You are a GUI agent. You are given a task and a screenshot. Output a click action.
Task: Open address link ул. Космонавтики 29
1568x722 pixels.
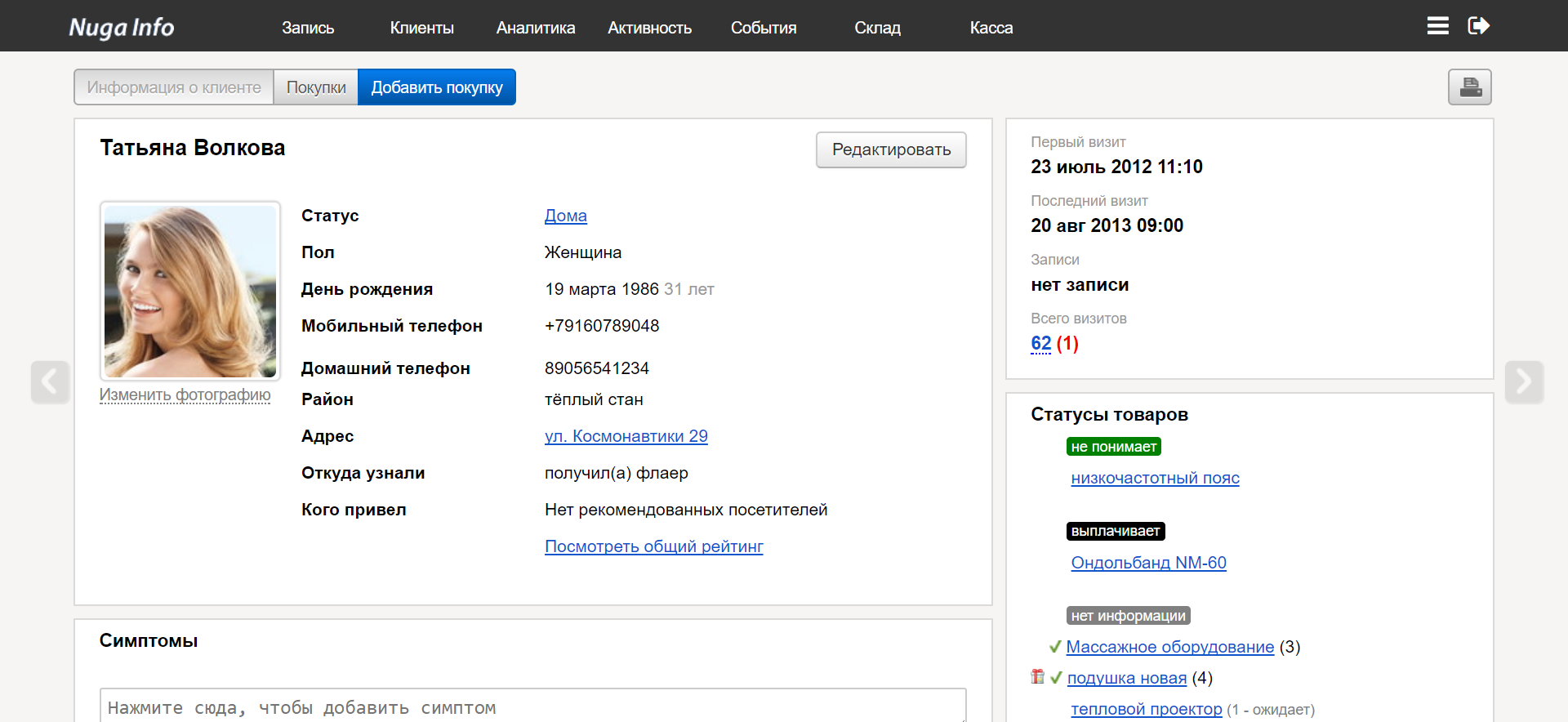pyautogui.click(x=626, y=436)
